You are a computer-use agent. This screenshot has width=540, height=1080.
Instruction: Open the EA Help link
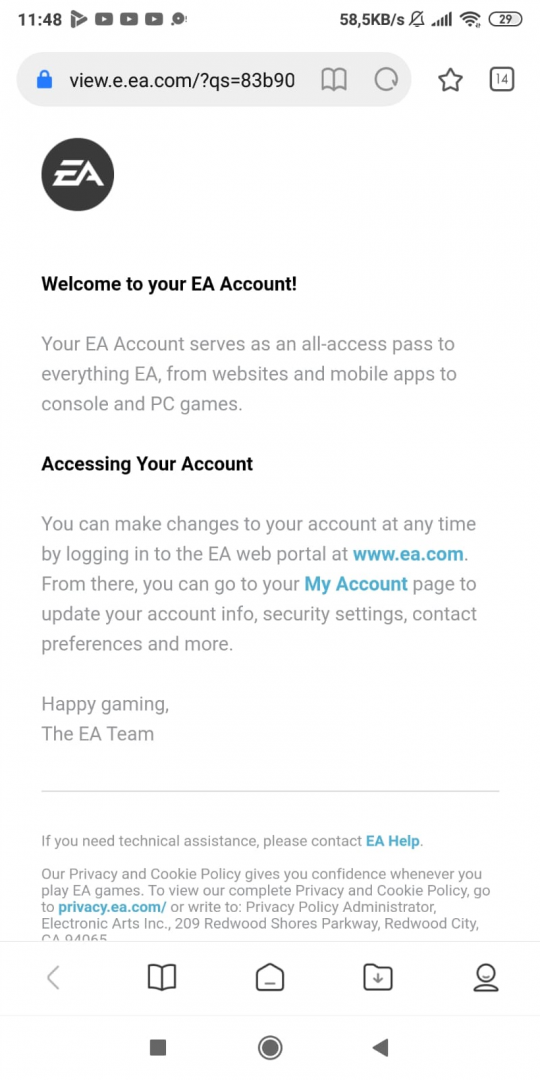(x=393, y=841)
